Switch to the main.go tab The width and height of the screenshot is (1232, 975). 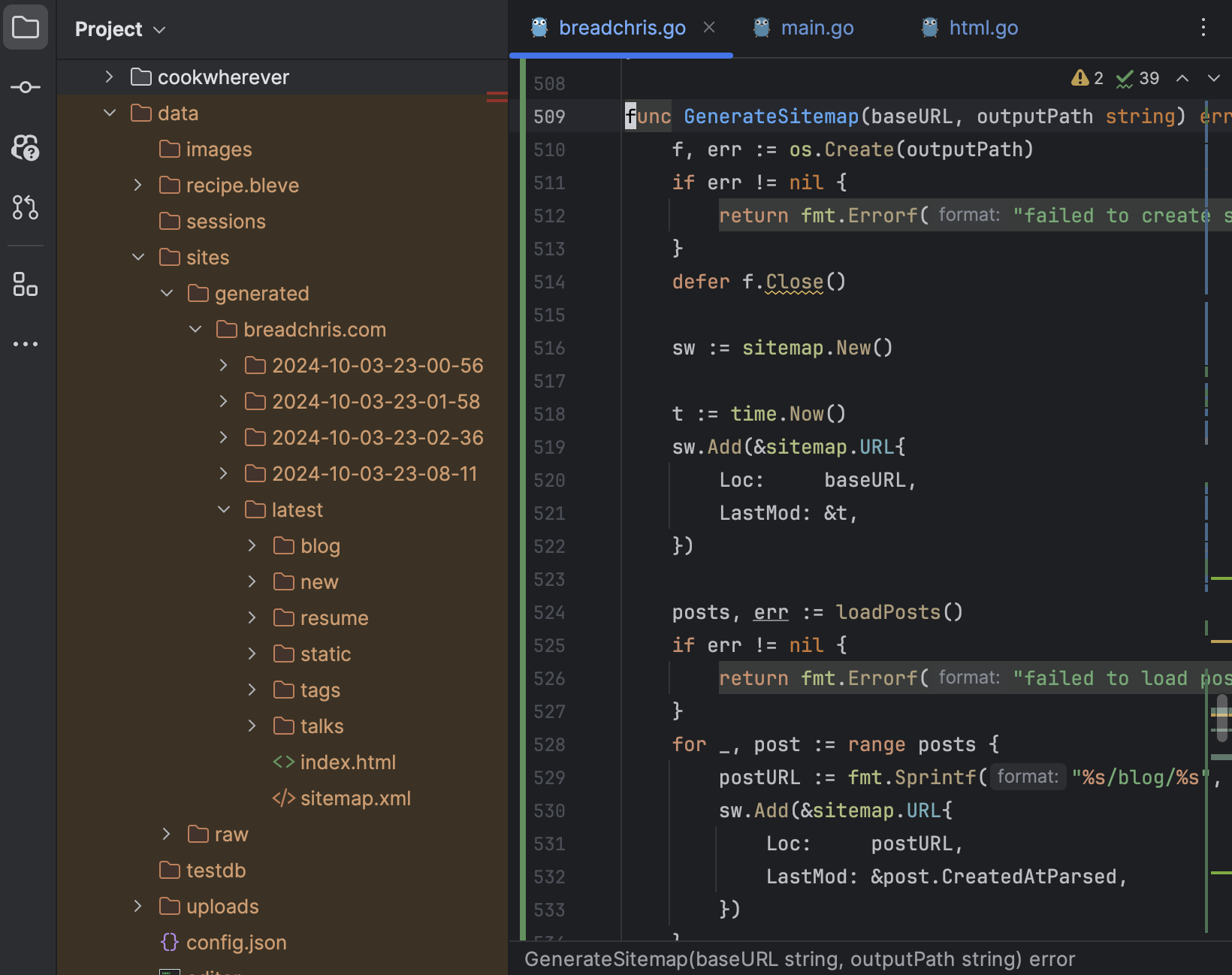[x=803, y=28]
